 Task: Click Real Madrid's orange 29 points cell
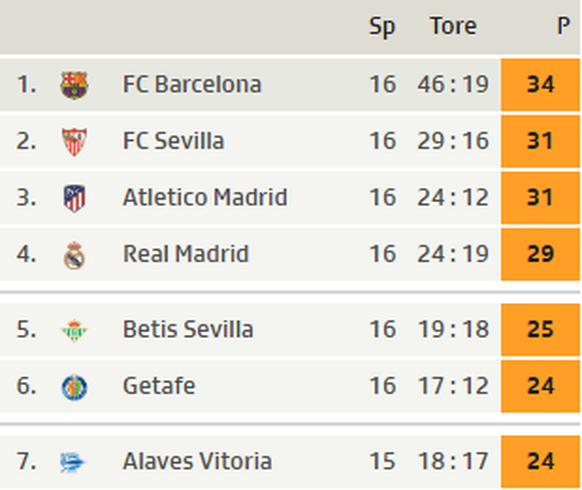click(540, 254)
